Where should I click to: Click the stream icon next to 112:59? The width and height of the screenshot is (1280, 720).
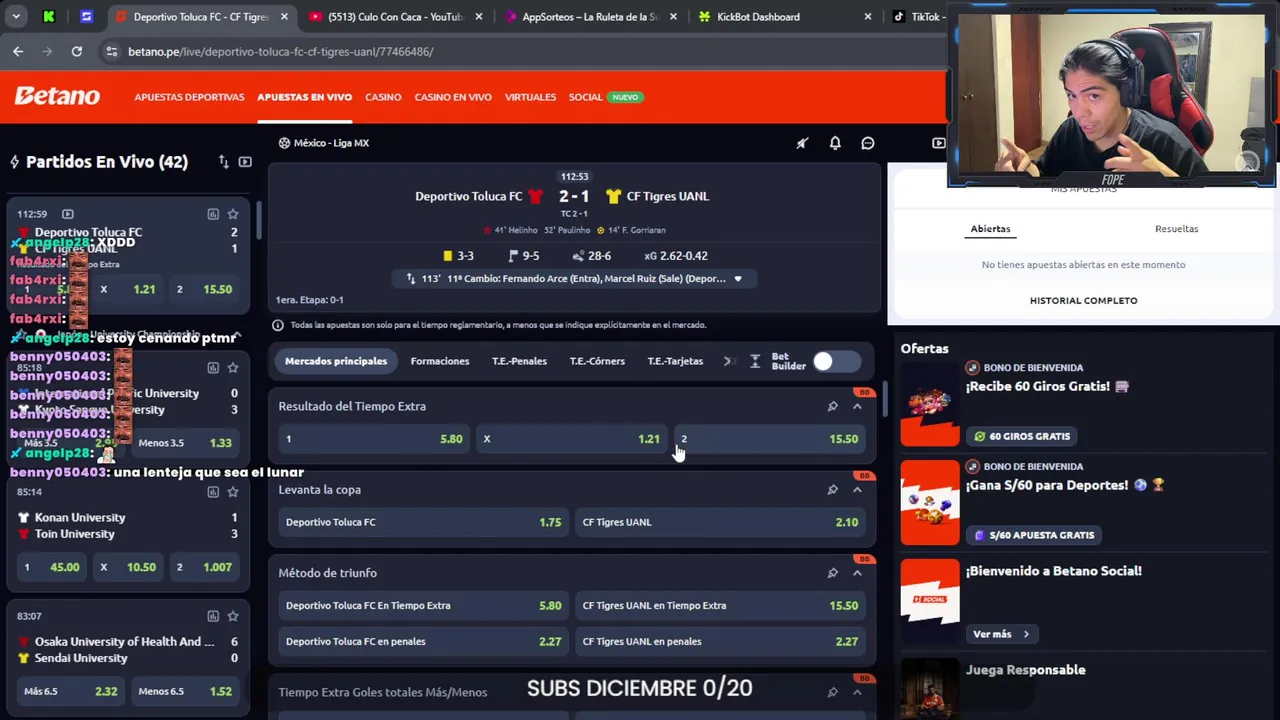pos(67,214)
